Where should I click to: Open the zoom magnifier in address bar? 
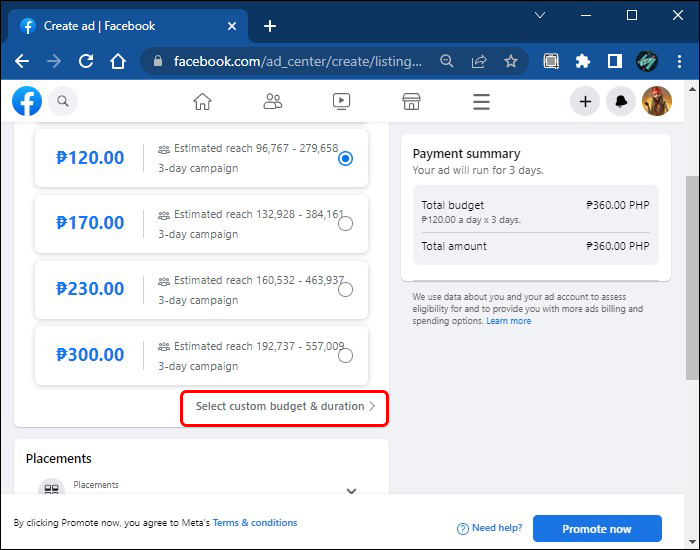click(446, 61)
